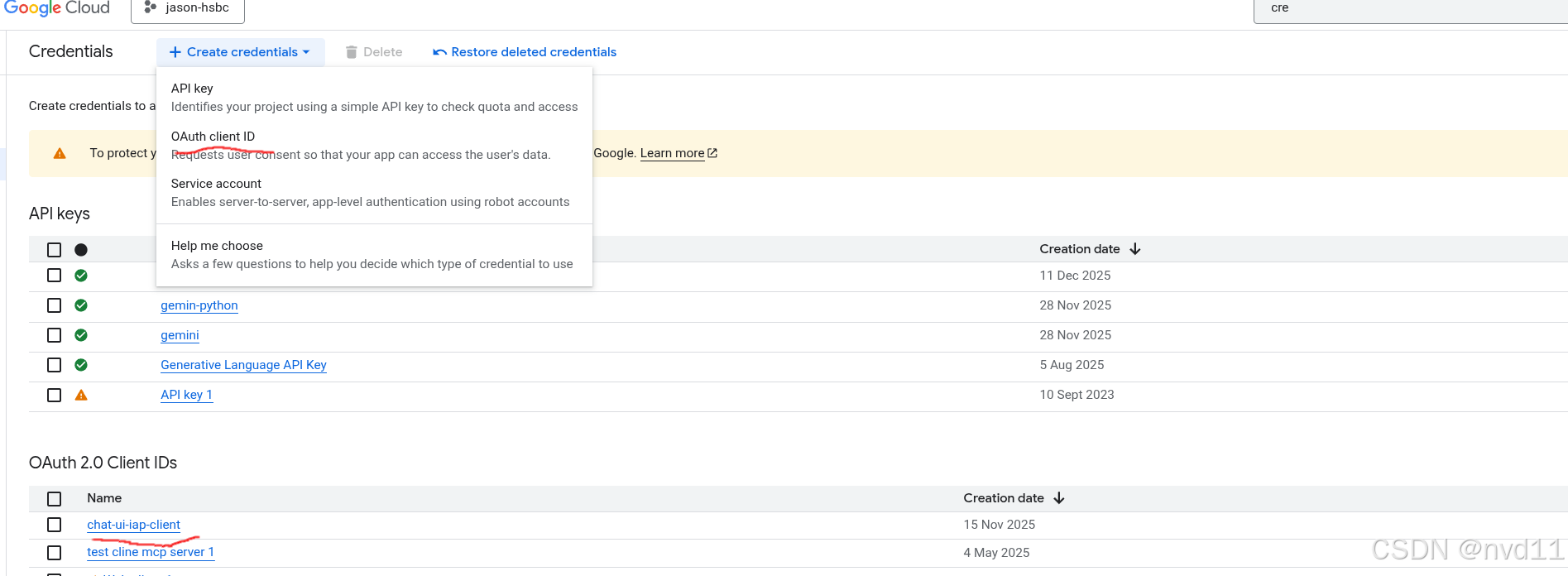
Task: Open the Google Cloud logo home link
Action: click(56, 7)
